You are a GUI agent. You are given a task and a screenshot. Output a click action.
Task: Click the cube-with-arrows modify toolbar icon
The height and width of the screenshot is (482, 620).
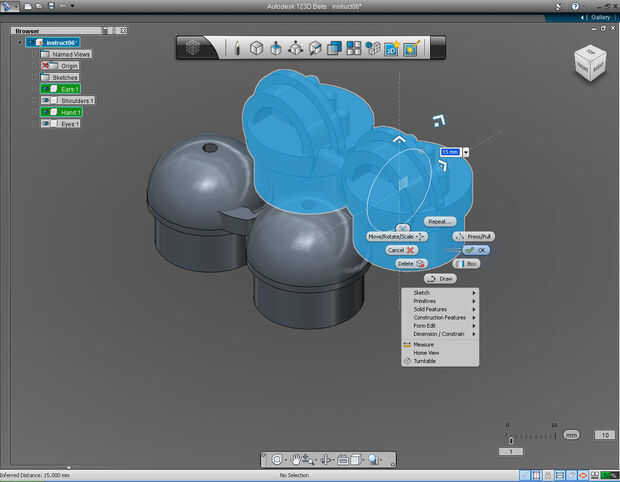tap(295, 48)
